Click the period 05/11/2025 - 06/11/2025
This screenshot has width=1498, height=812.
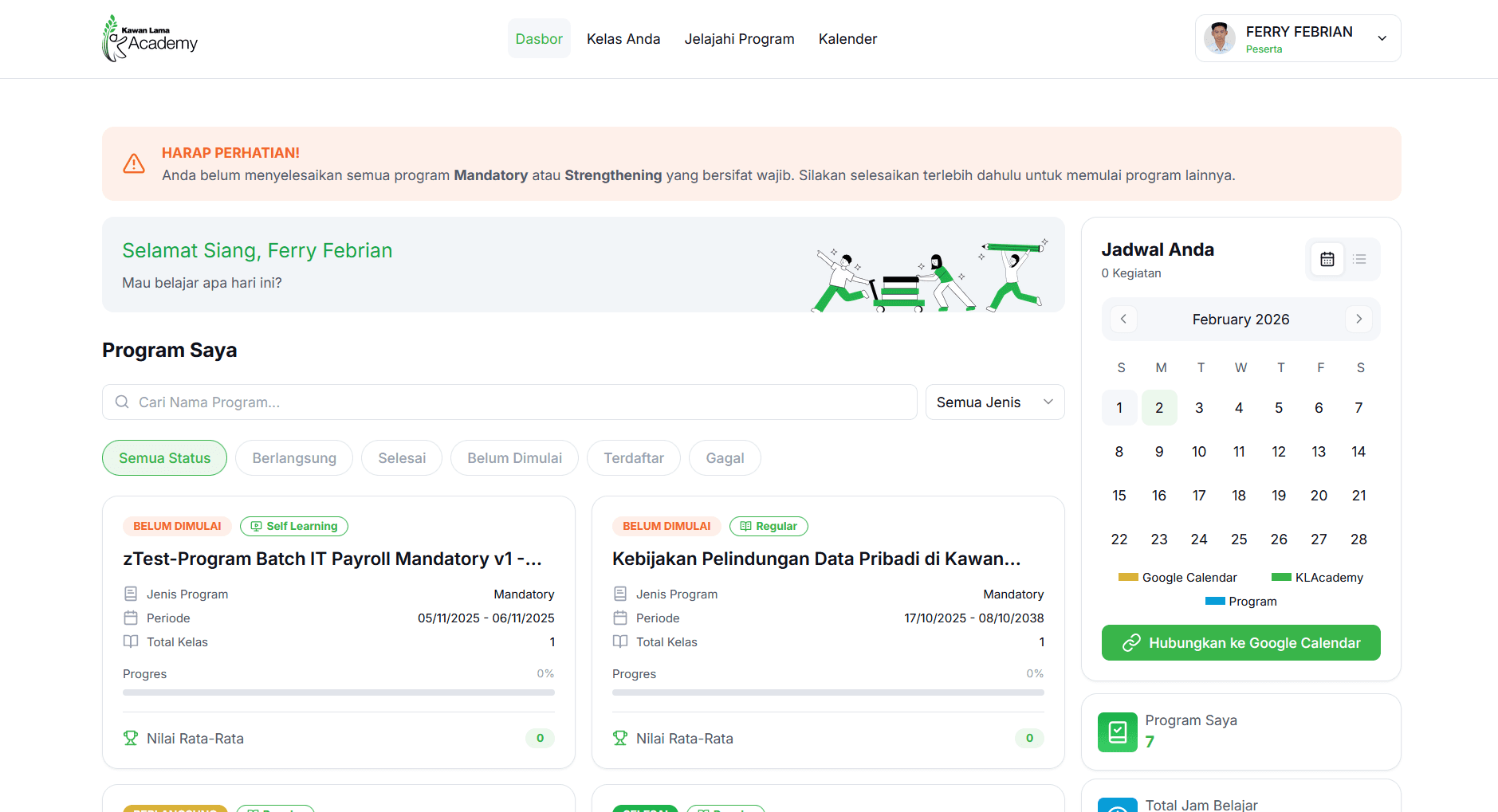(486, 618)
